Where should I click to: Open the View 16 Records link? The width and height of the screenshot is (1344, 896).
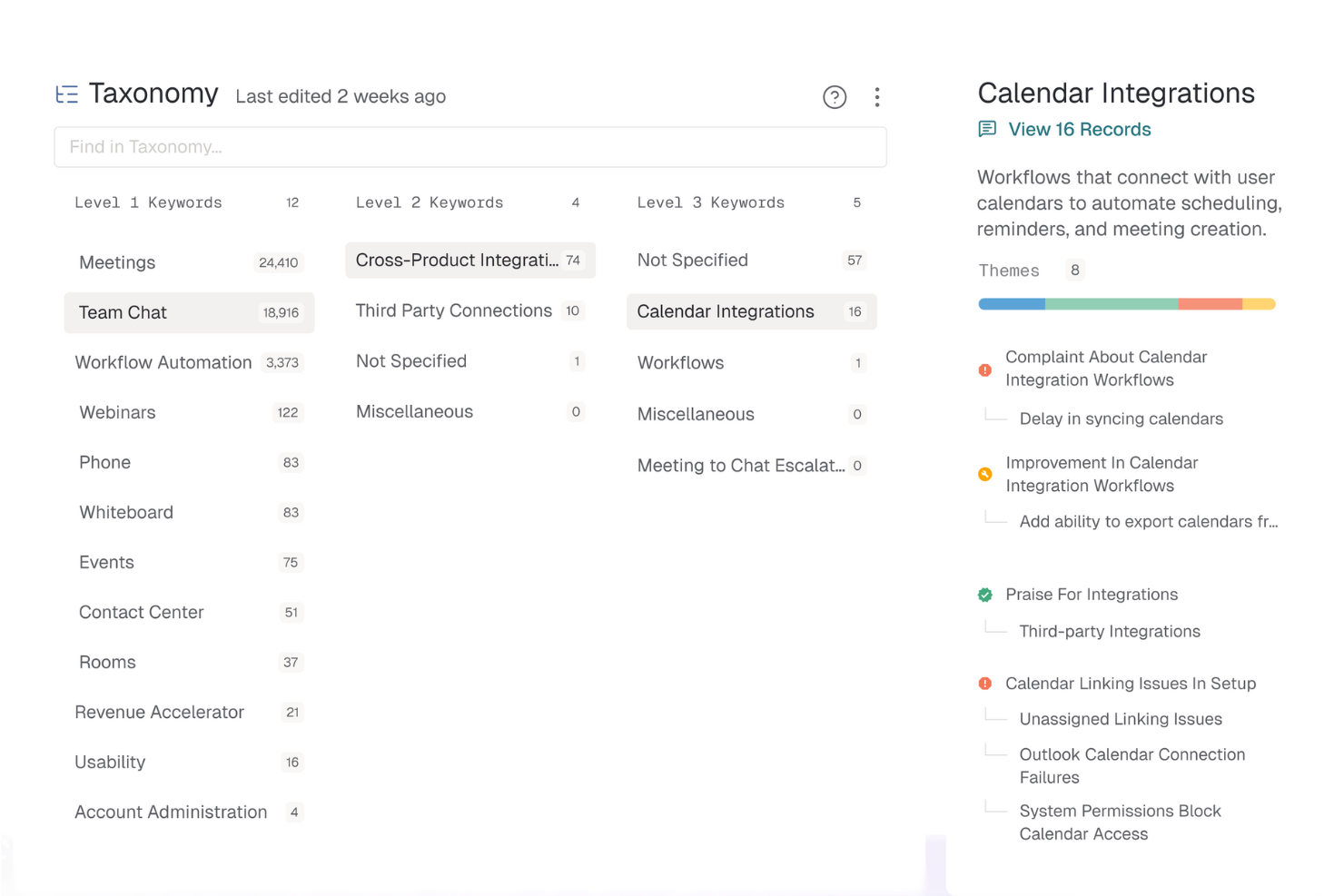tap(1079, 129)
